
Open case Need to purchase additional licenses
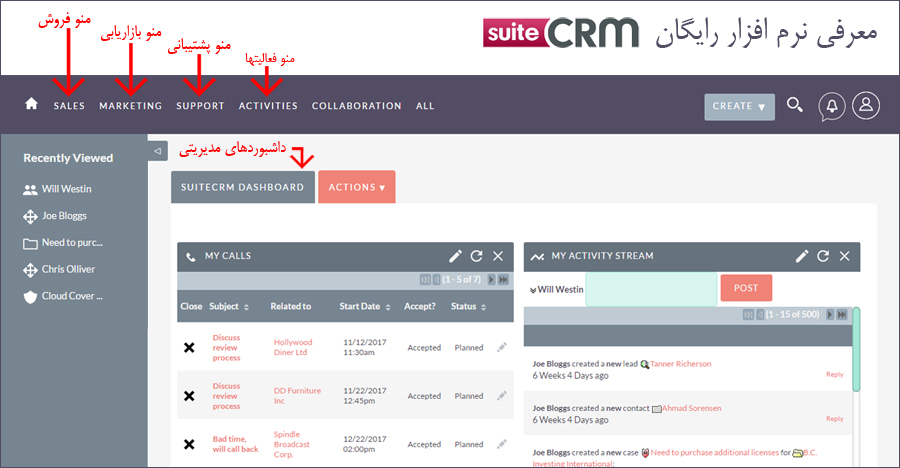click(x=715, y=452)
